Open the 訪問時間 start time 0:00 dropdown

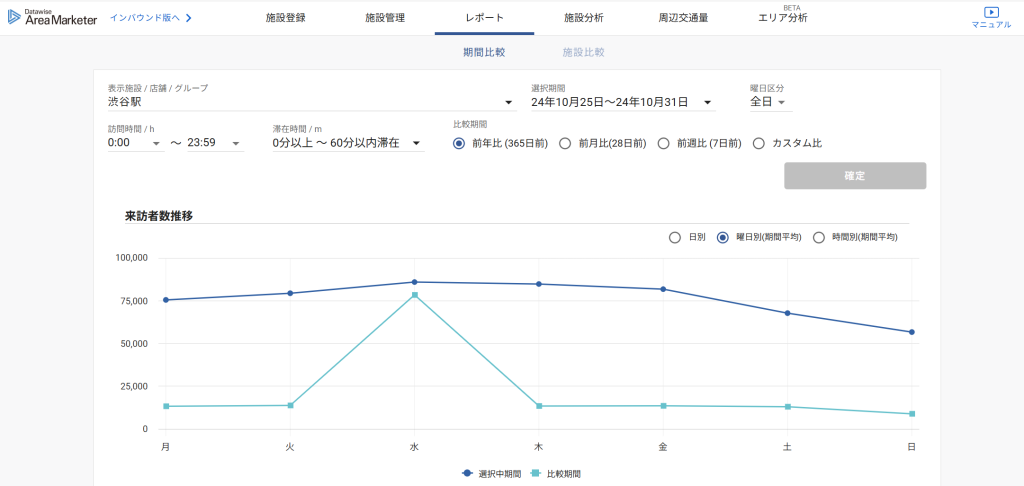tap(156, 144)
